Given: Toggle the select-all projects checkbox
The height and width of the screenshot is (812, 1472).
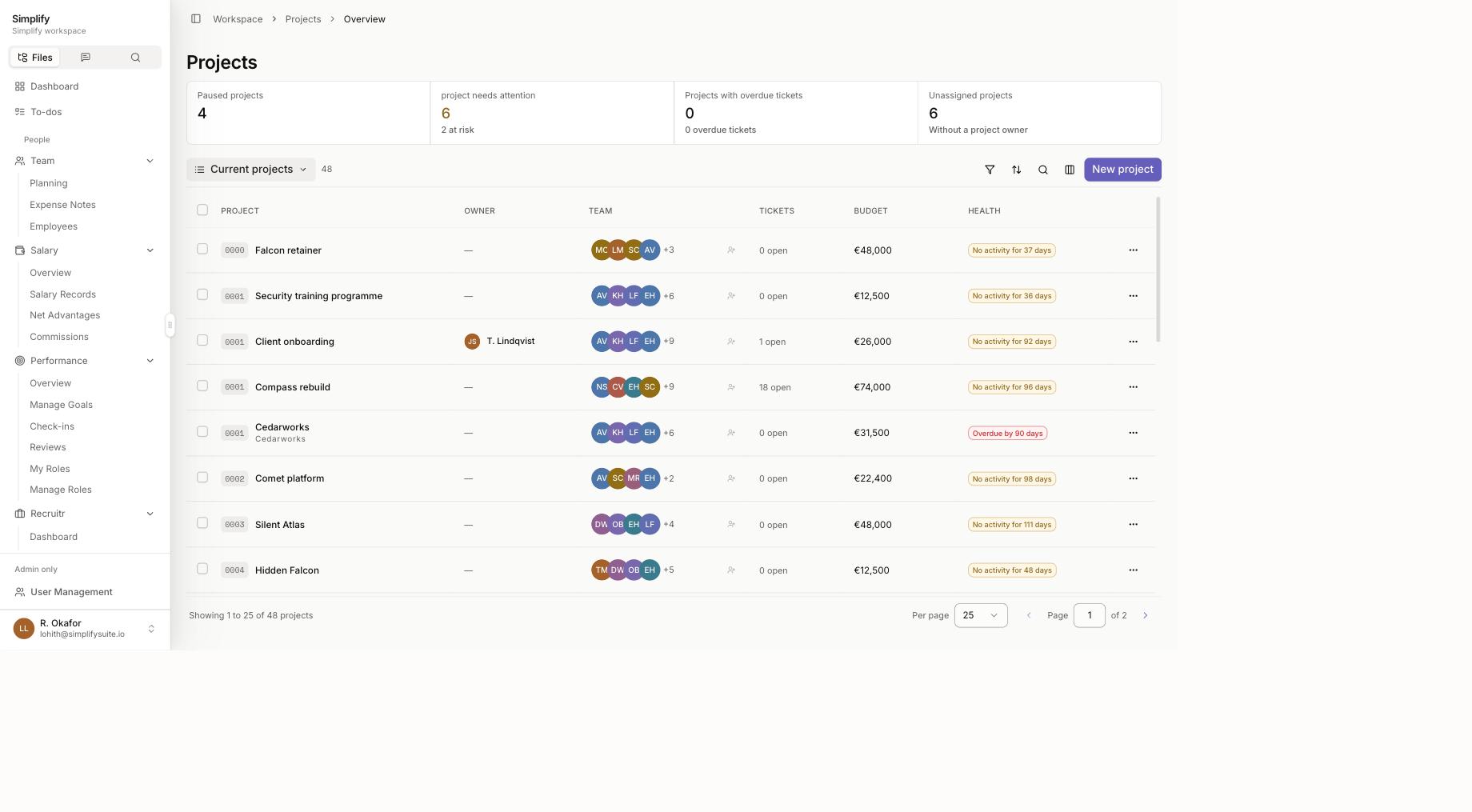Looking at the screenshot, I should [x=202, y=210].
